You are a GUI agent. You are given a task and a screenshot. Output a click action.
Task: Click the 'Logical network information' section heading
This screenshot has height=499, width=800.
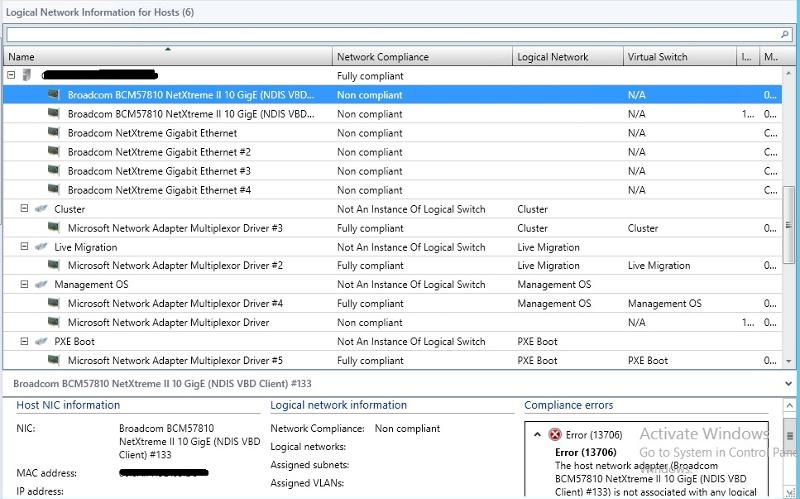pyautogui.click(x=338, y=405)
